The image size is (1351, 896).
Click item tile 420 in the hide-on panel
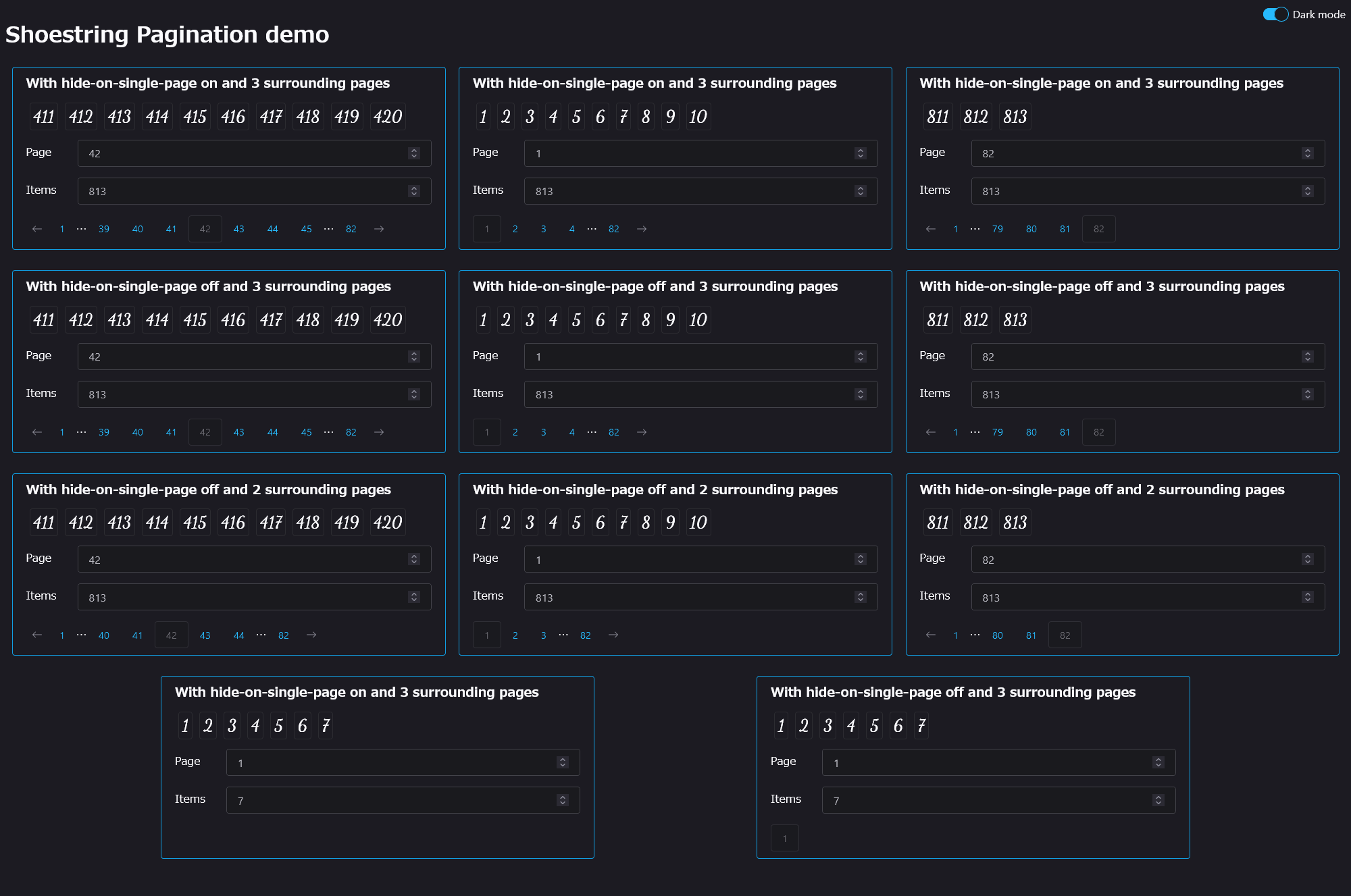coord(388,117)
